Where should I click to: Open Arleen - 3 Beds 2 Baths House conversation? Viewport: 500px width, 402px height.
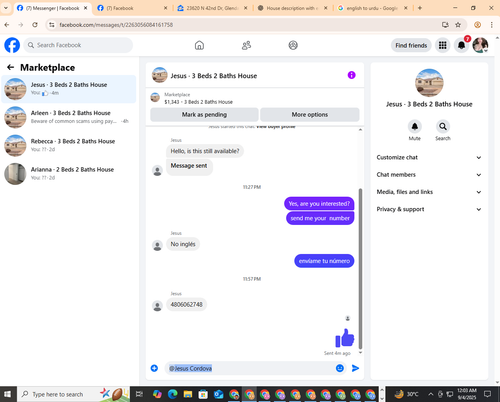pyautogui.click(x=69, y=117)
